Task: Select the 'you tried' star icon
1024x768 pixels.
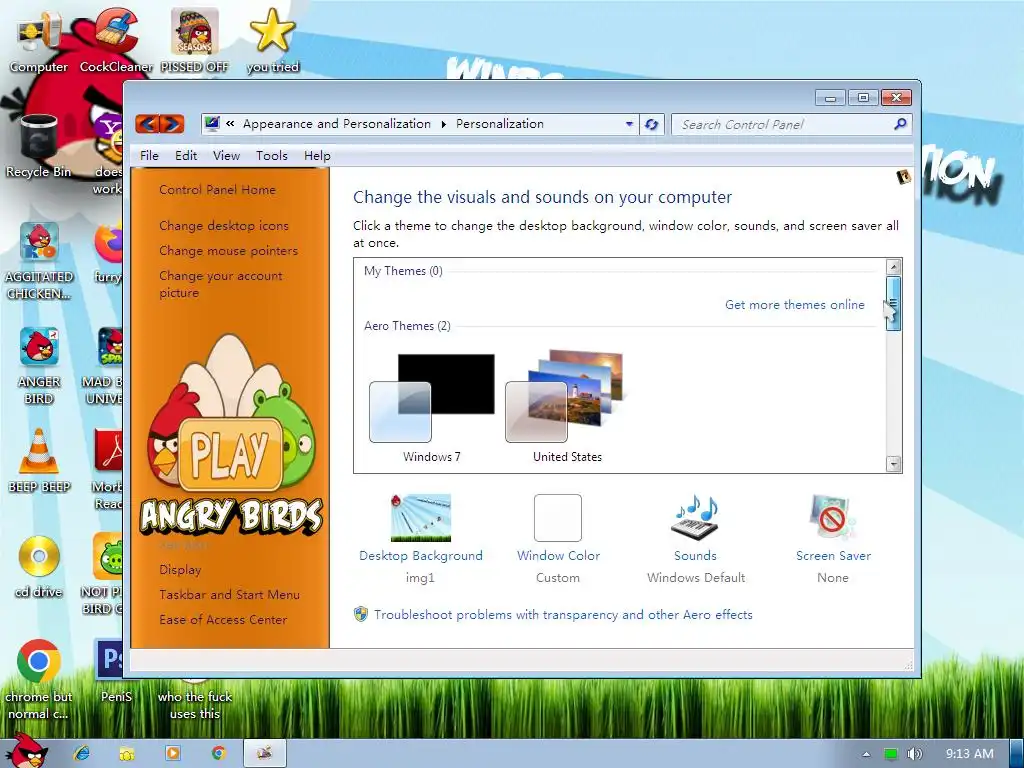Action: 273,40
